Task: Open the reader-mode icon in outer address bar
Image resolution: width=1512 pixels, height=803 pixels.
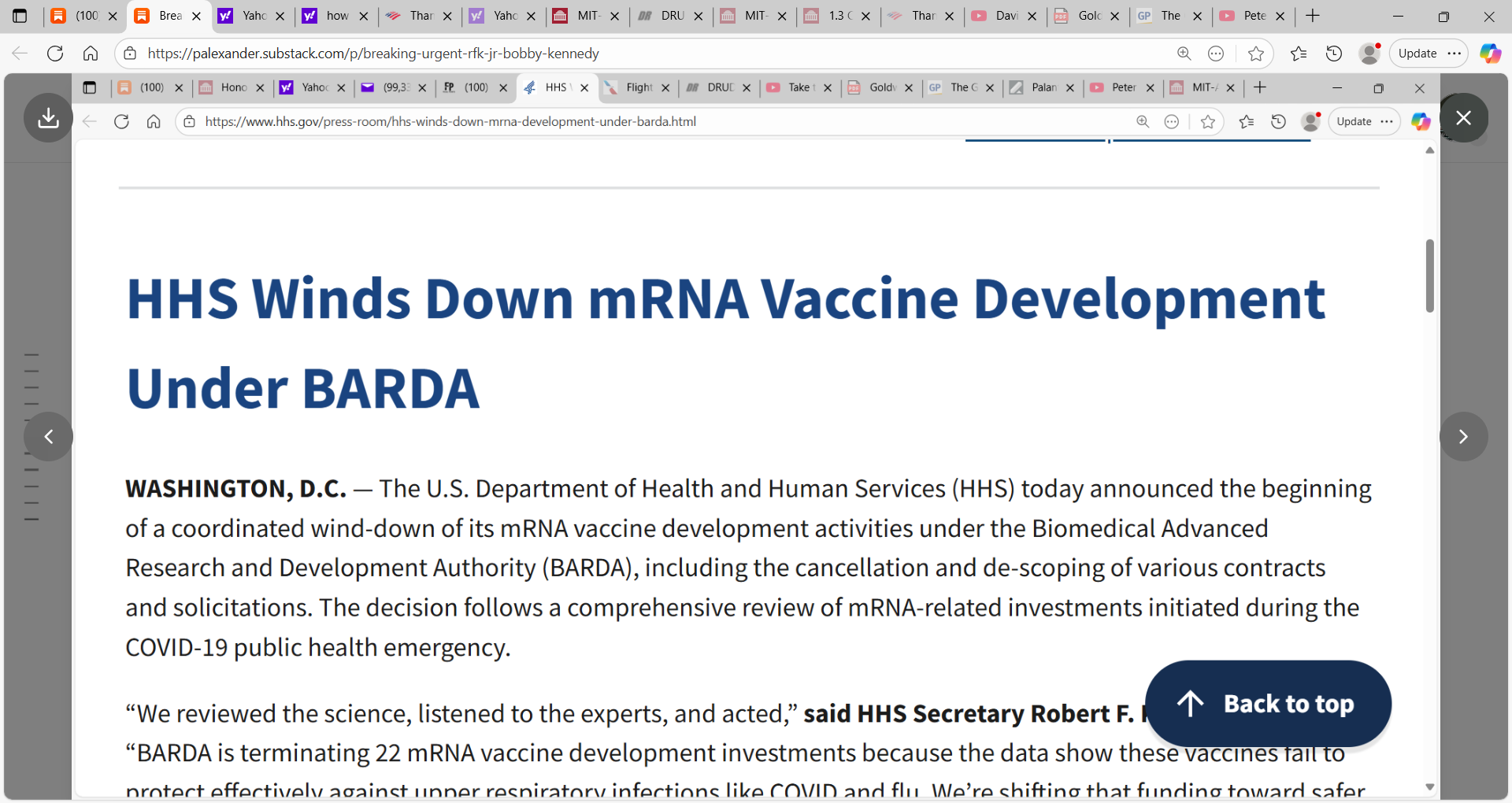Action: click(1216, 54)
